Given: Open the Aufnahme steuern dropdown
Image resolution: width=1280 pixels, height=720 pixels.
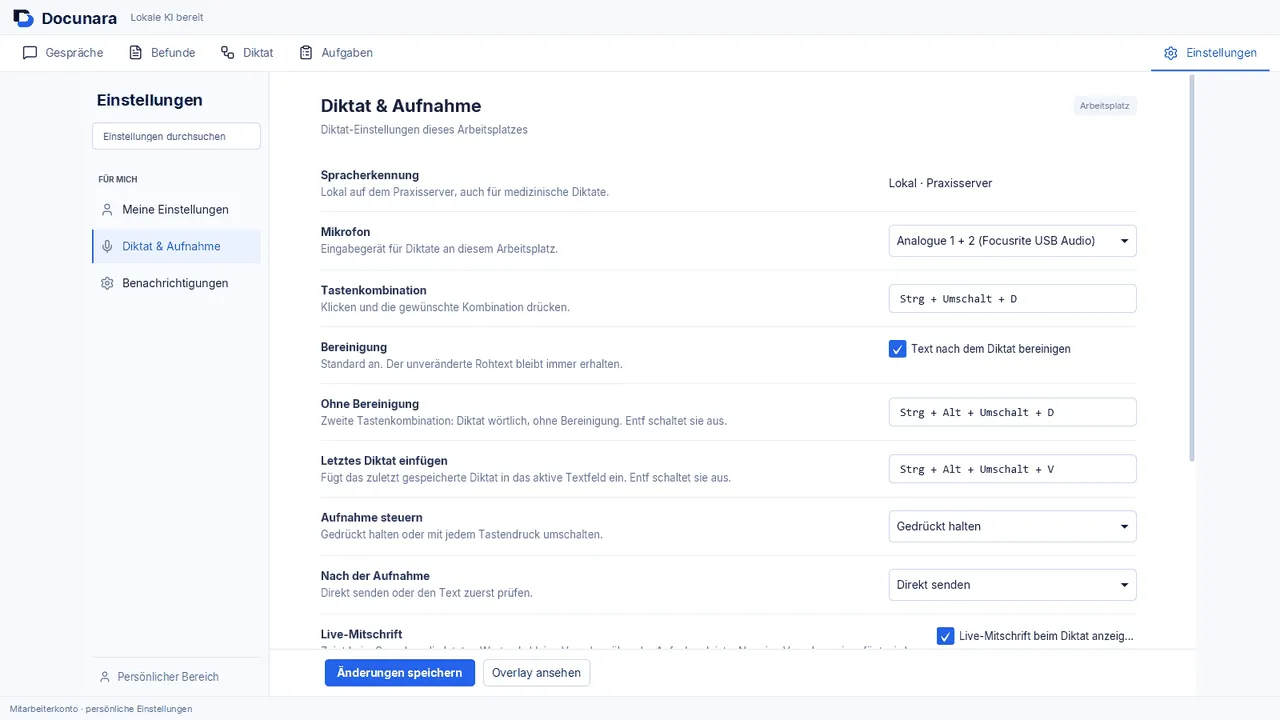Looking at the screenshot, I should (x=1012, y=527).
